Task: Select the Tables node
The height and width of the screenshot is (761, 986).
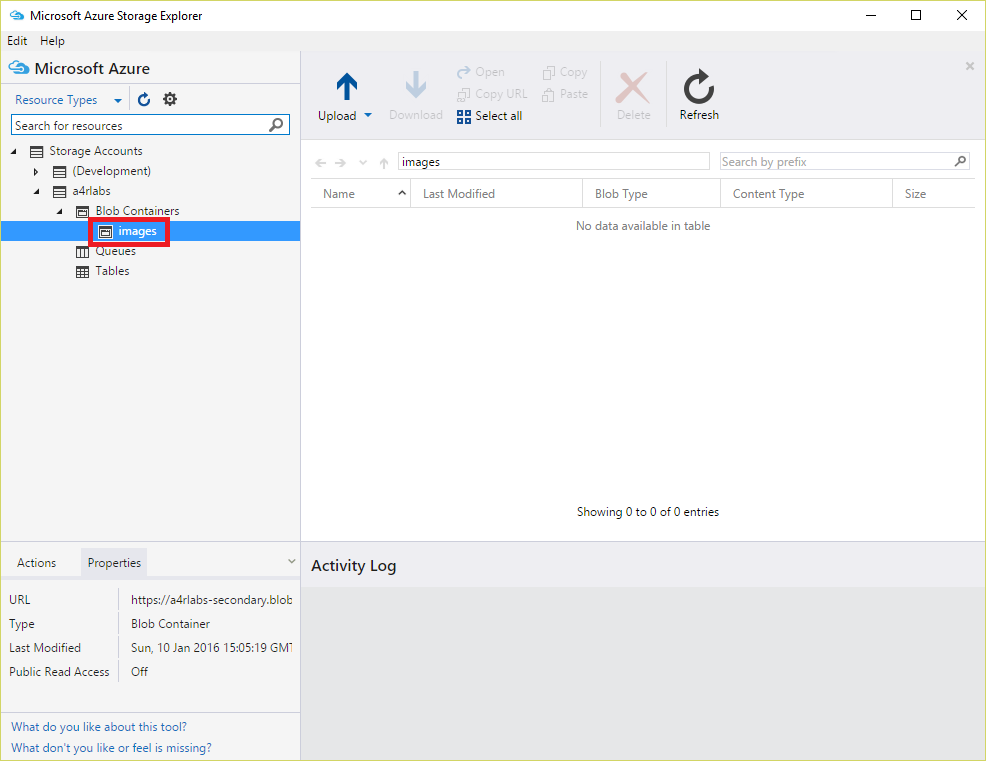Action: [x=112, y=271]
